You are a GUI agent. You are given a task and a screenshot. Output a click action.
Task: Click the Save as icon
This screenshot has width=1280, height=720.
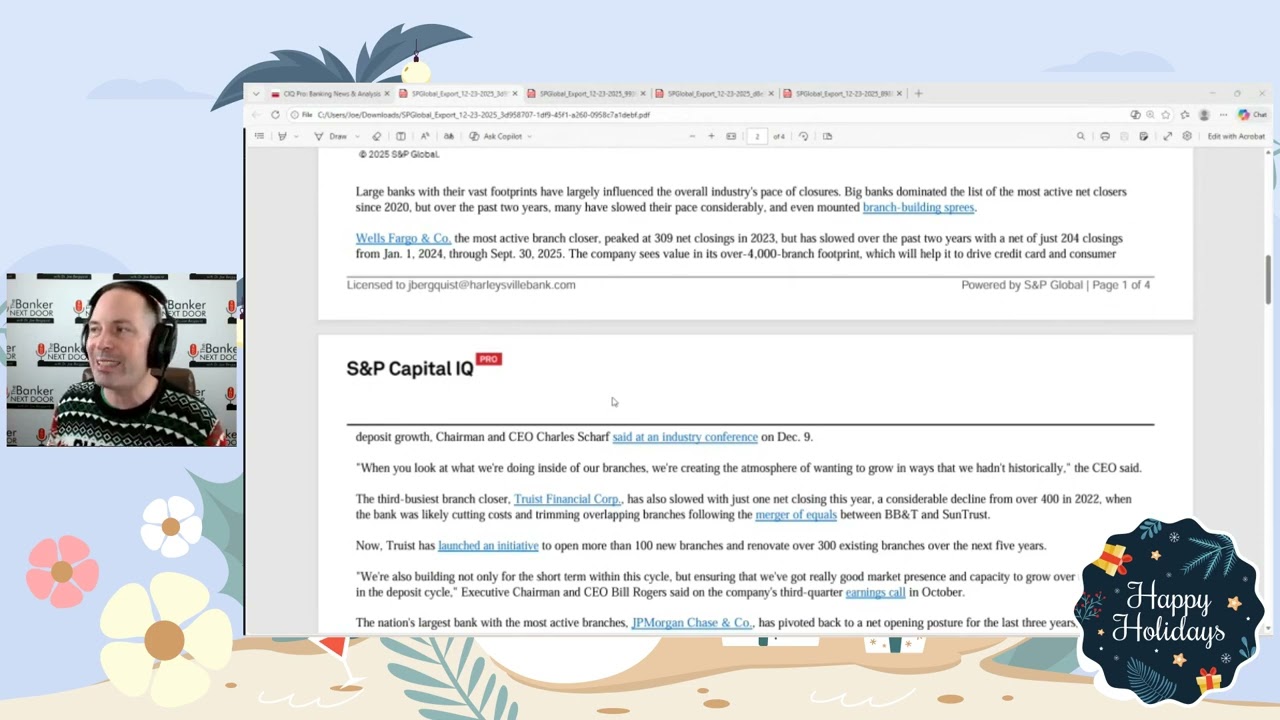point(1144,136)
